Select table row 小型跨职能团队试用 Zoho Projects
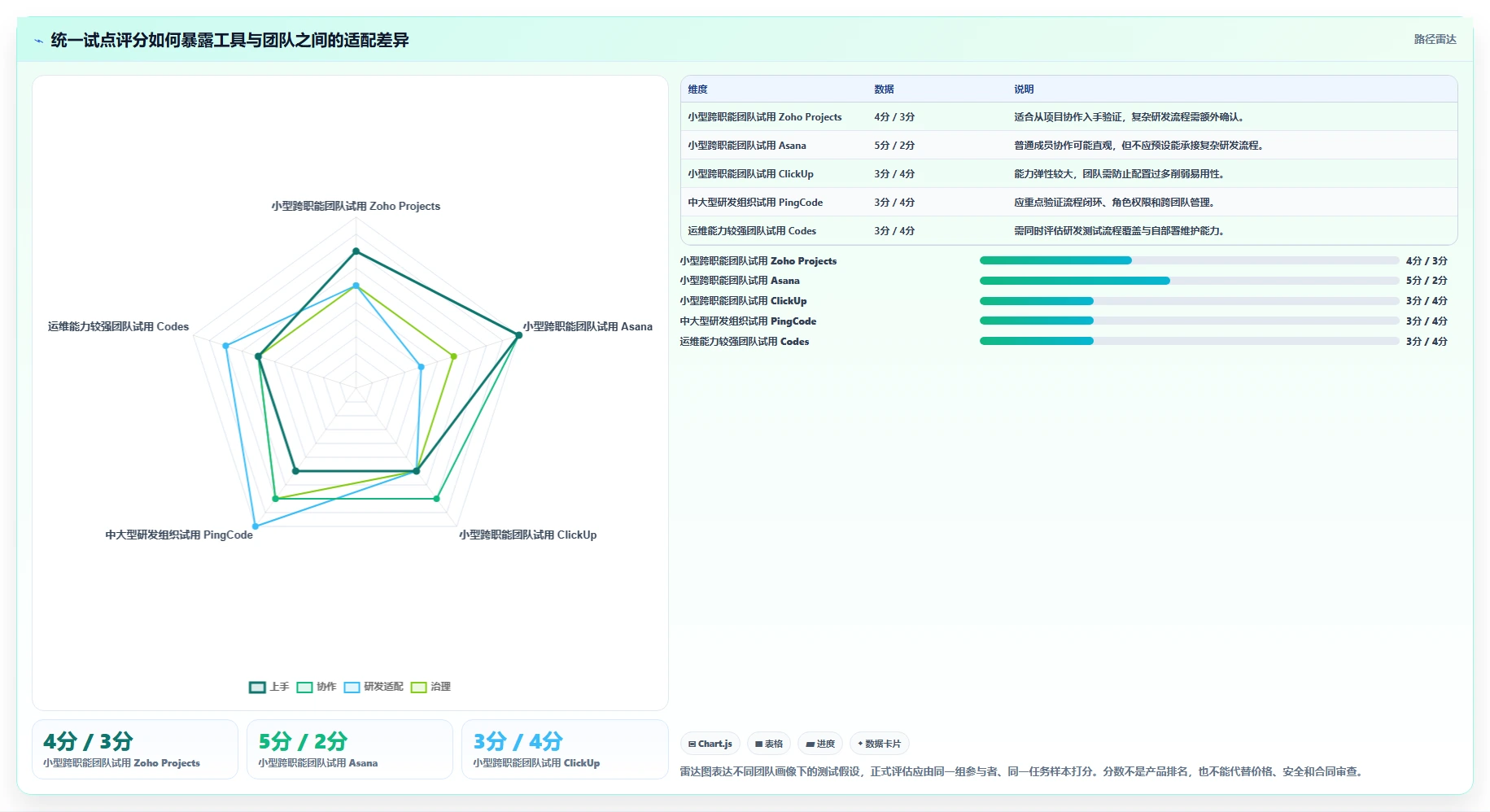This screenshot has width=1490, height=812. [1068, 117]
